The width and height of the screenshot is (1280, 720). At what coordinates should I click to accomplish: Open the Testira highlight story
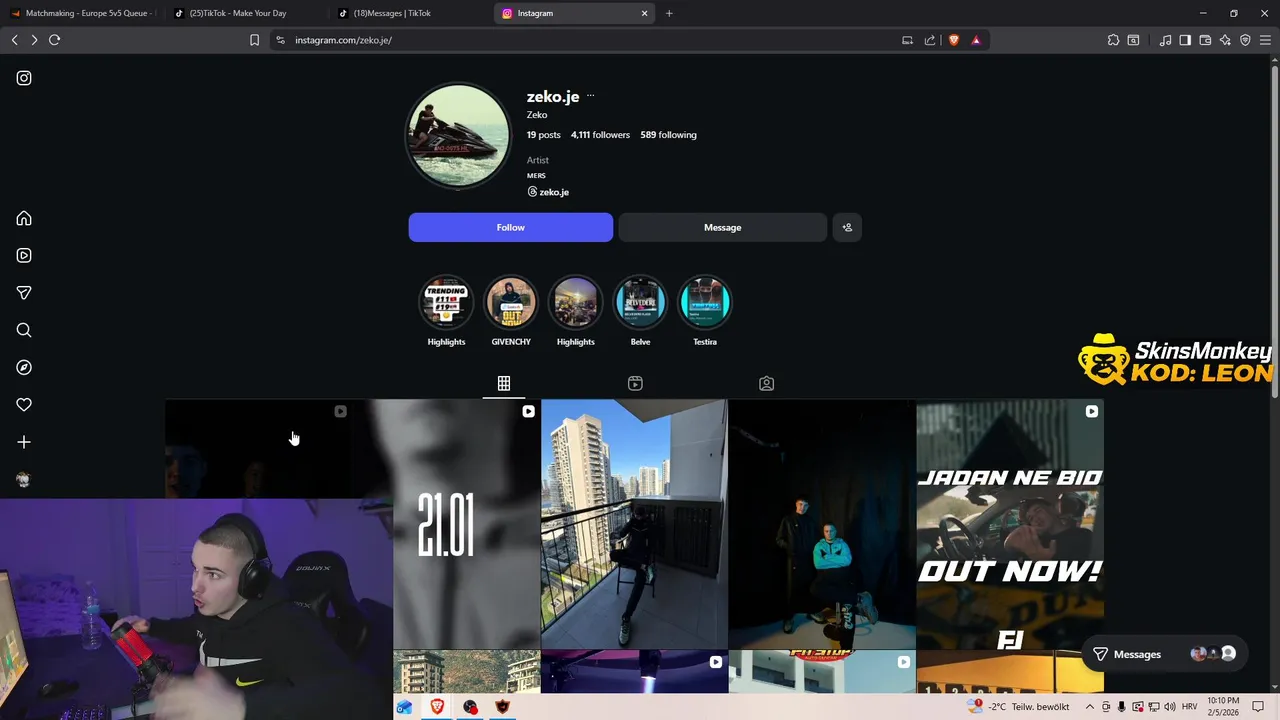tap(705, 302)
